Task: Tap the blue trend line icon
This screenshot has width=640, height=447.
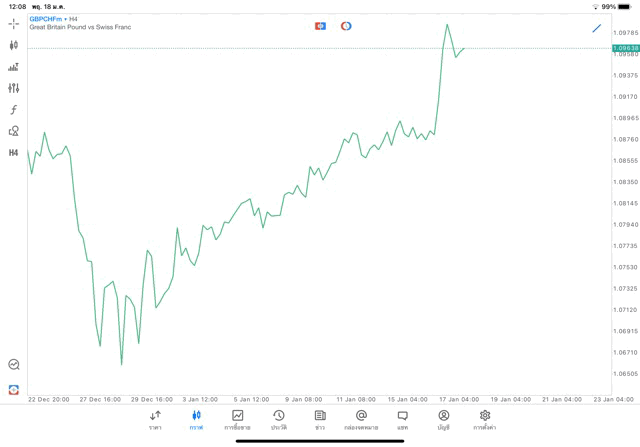Action: (597, 28)
